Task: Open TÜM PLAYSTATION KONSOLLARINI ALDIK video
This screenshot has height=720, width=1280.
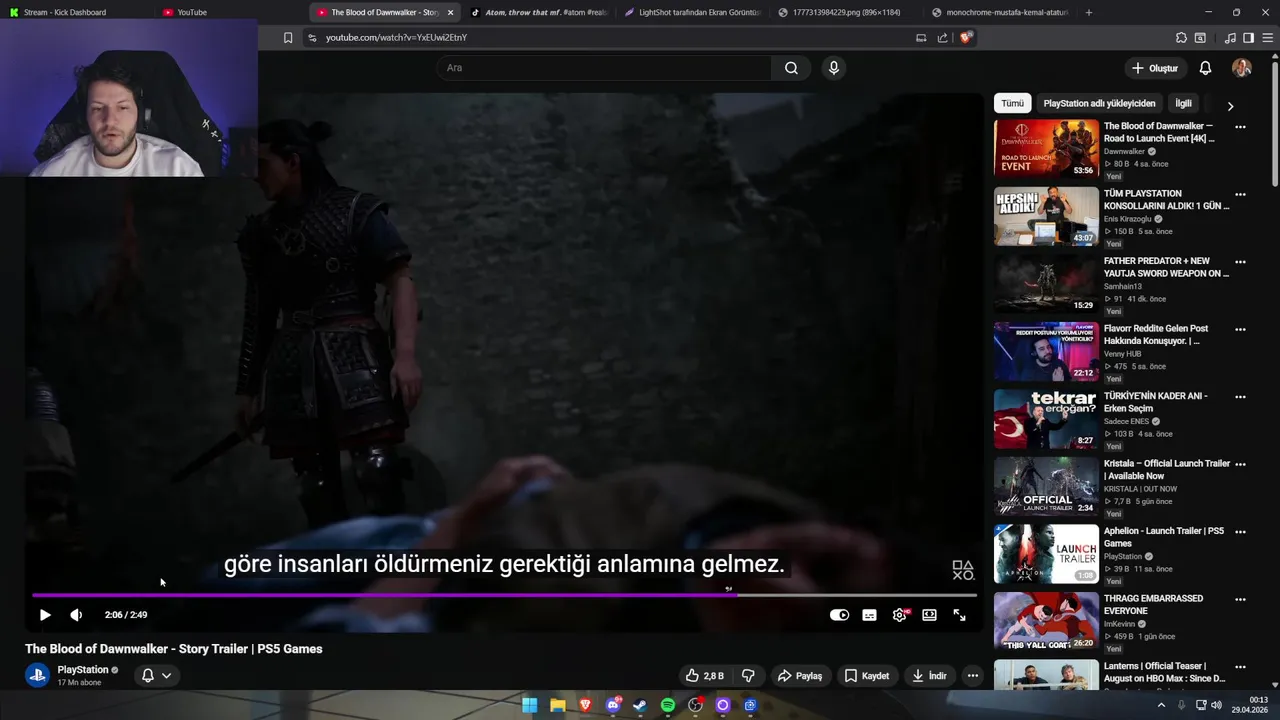Action: coord(1046,216)
